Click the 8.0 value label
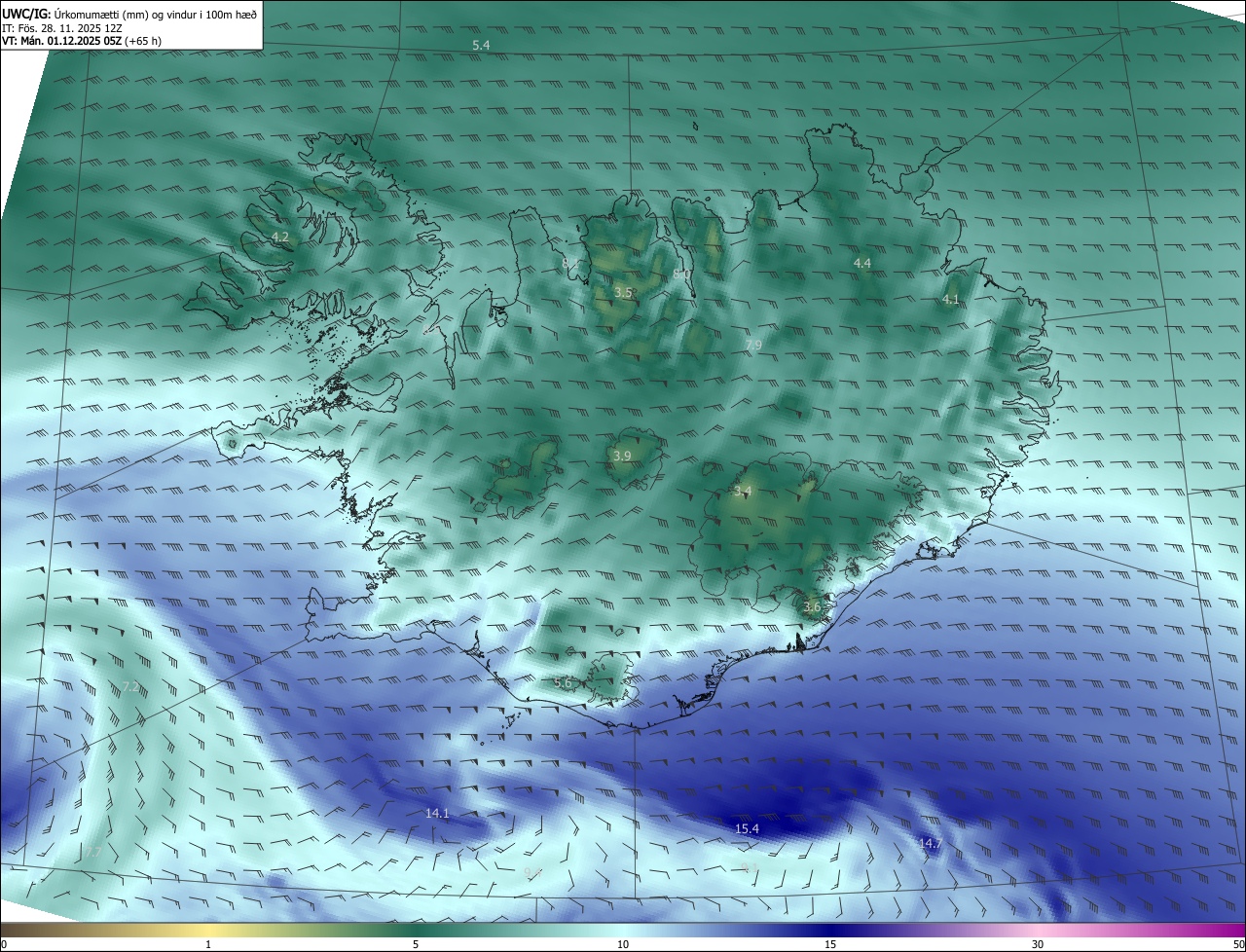The width and height of the screenshot is (1246, 952). click(x=681, y=275)
